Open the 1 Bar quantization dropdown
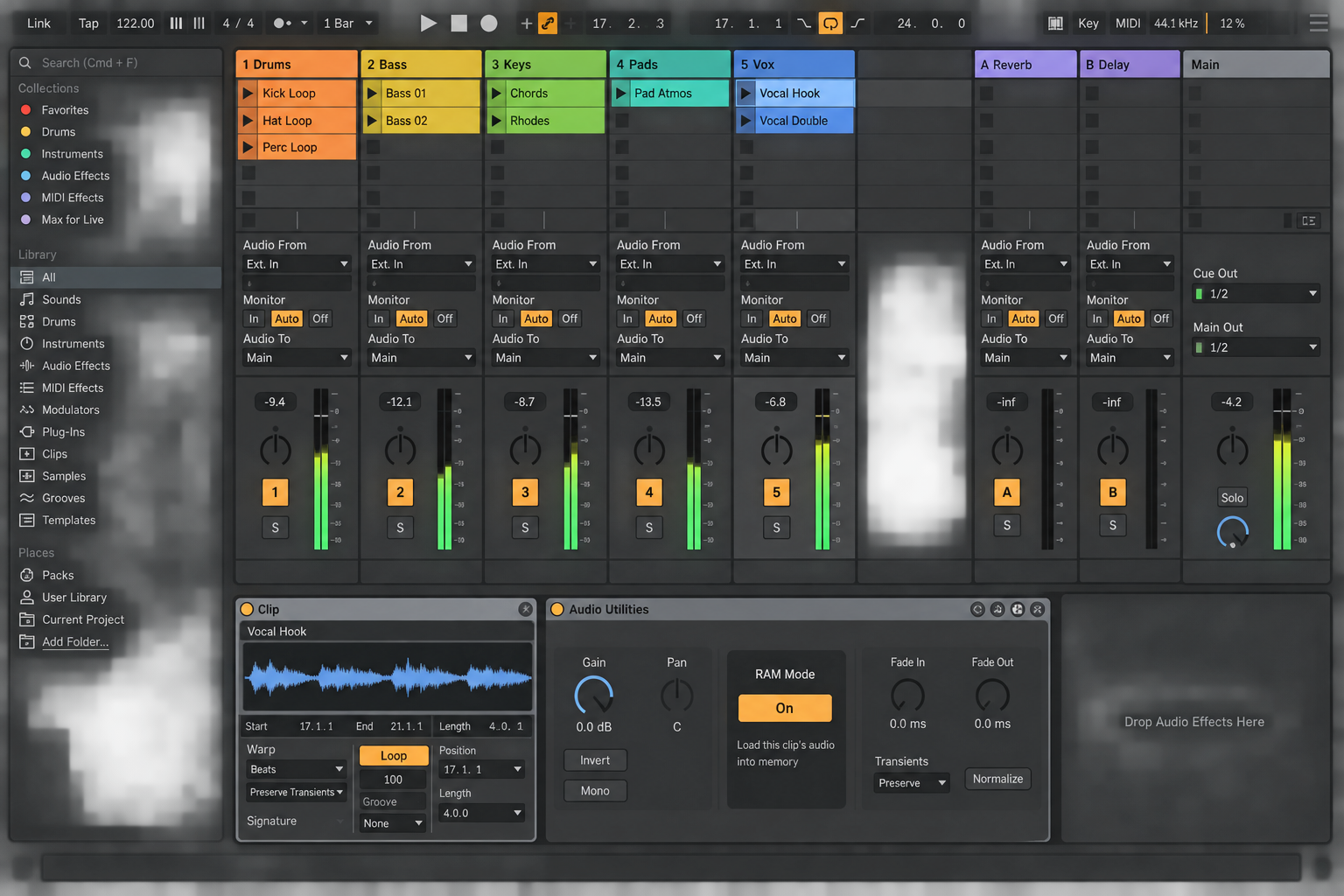The height and width of the screenshot is (896, 1344). click(348, 24)
